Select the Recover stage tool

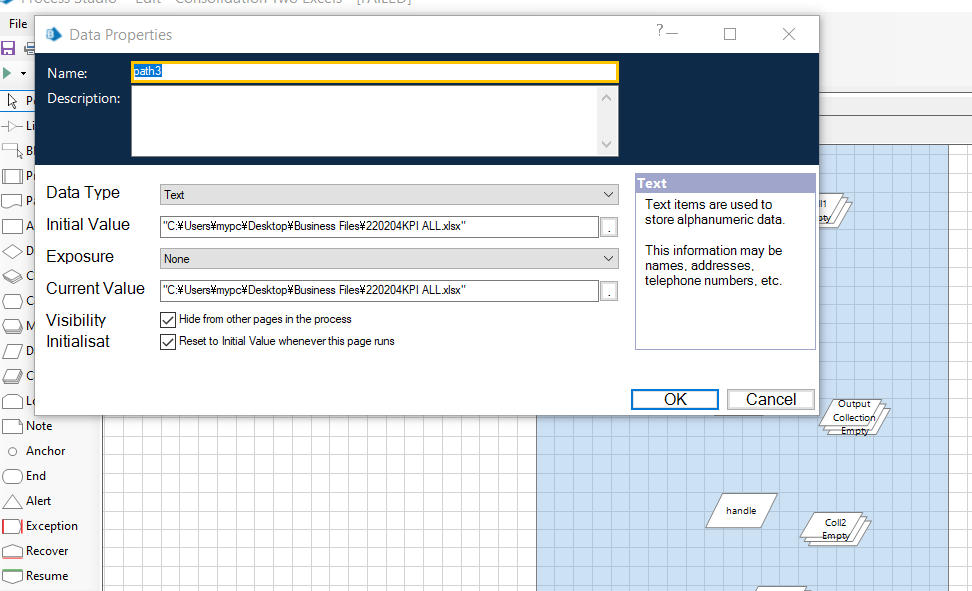tap(46, 551)
